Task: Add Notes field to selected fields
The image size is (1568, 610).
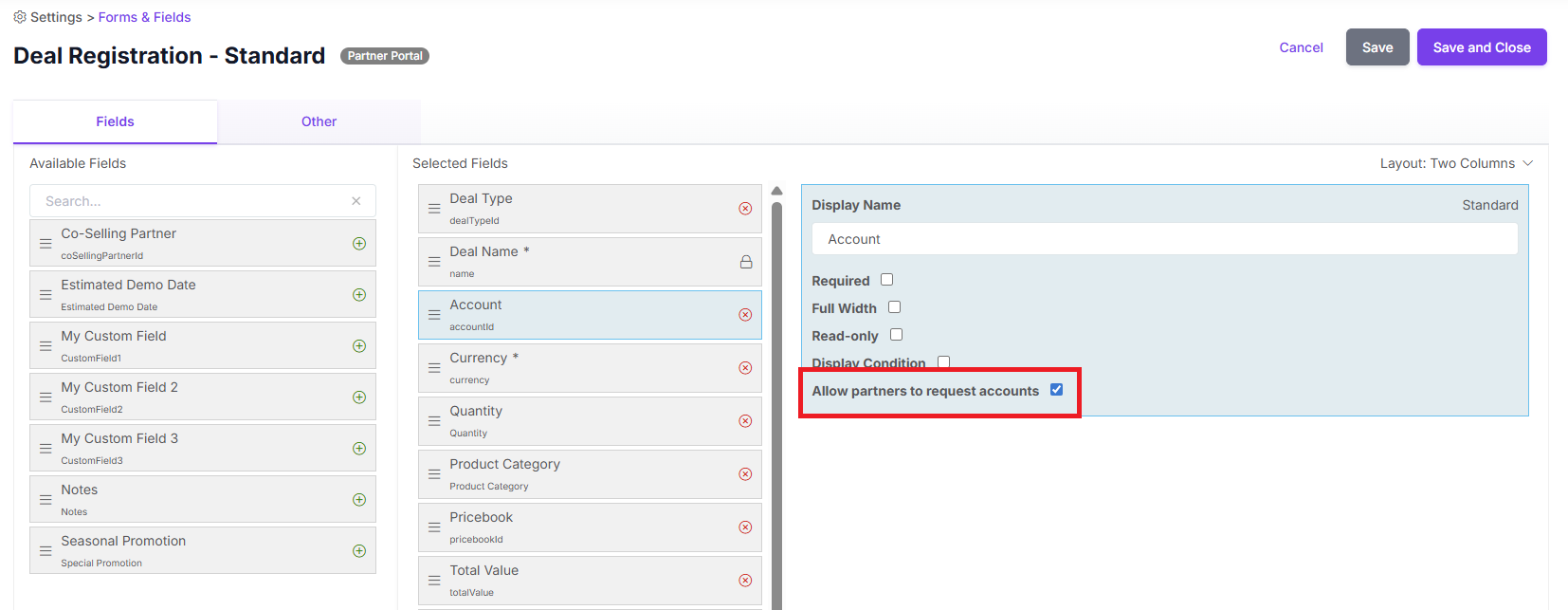Action: coord(359,500)
